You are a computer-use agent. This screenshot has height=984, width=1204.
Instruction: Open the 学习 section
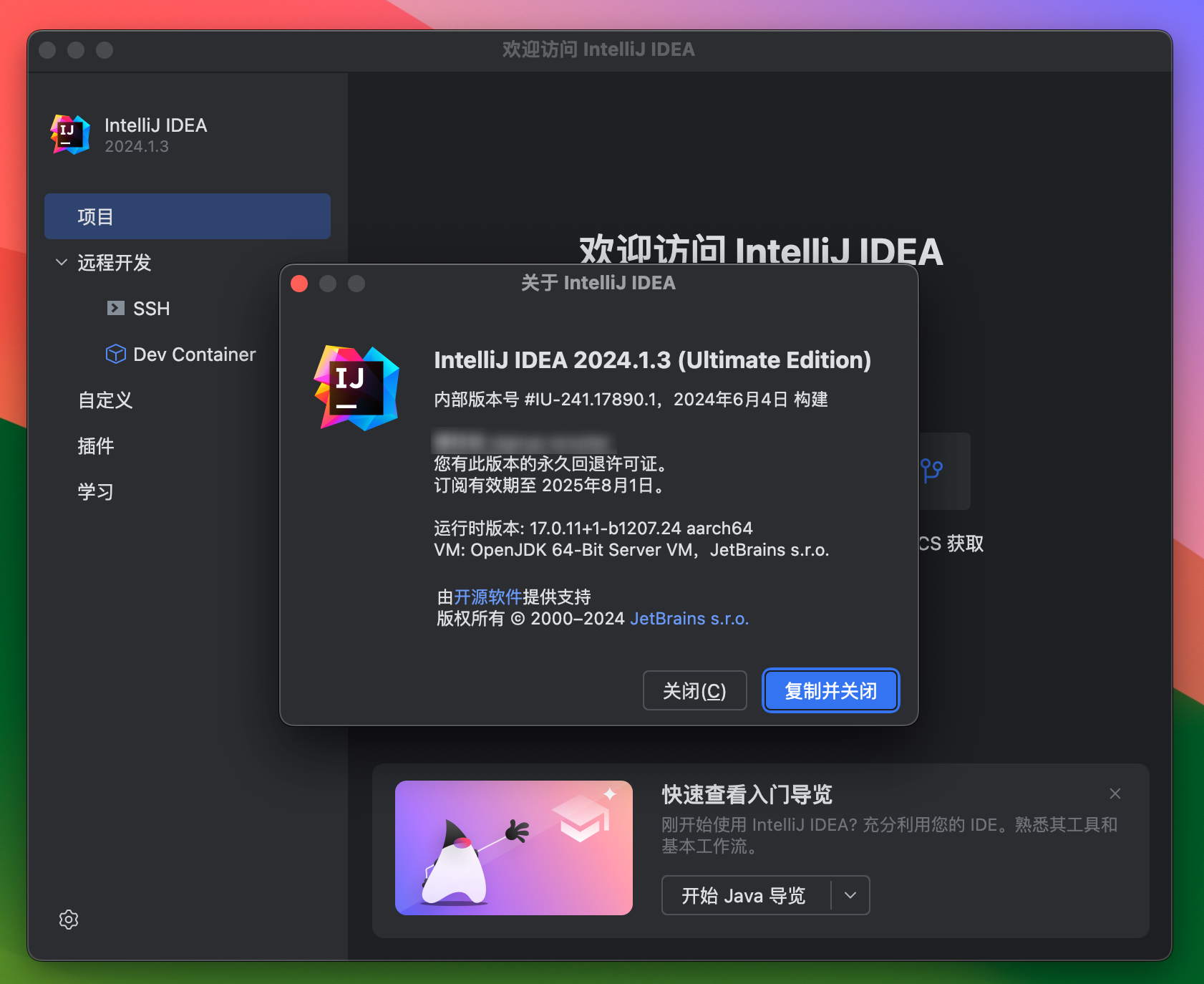(96, 492)
